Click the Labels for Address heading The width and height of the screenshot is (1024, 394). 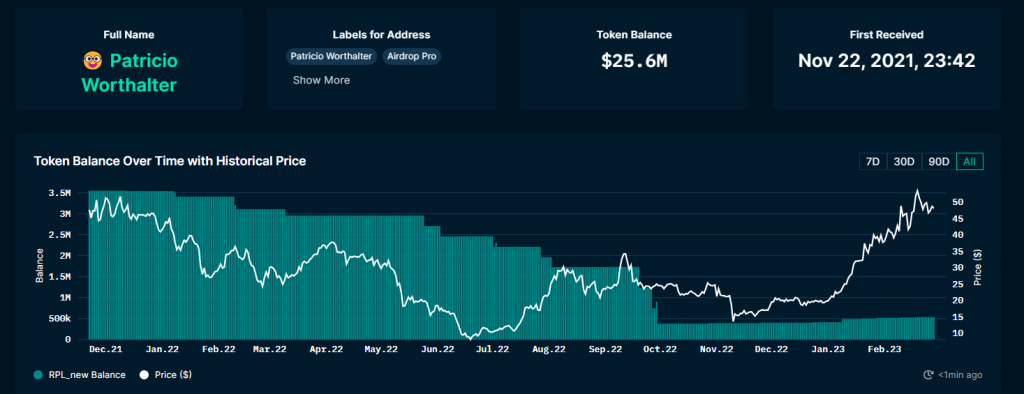point(381,35)
